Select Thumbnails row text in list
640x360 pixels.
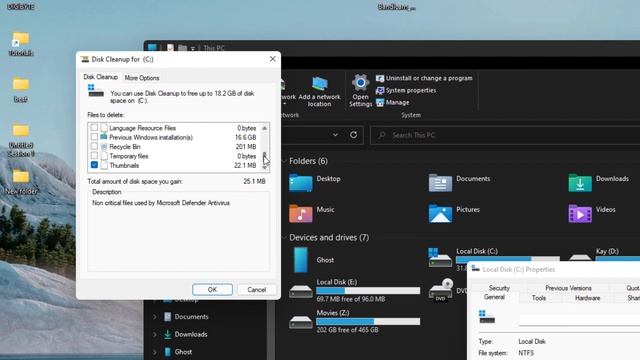(x=124, y=165)
